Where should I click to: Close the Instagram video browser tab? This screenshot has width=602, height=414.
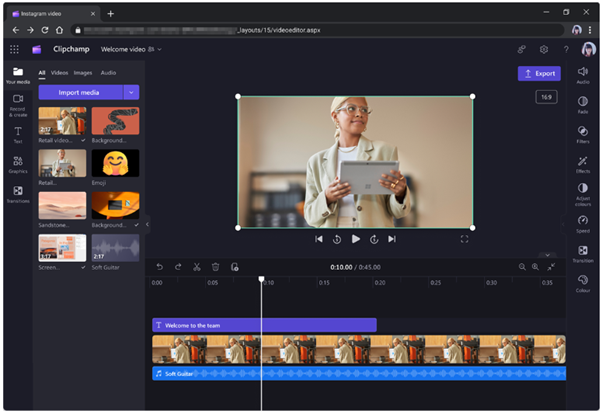[93, 13]
